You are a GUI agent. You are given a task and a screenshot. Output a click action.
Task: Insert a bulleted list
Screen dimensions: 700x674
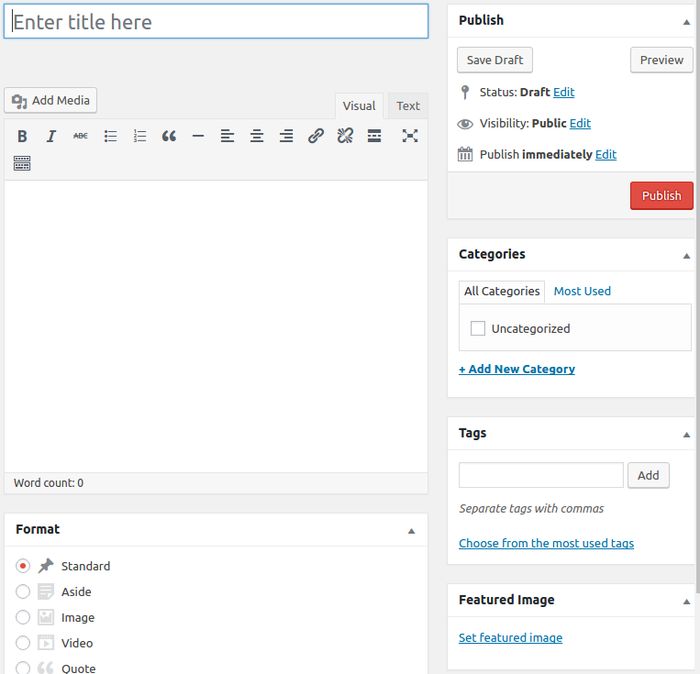pos(110,136)
